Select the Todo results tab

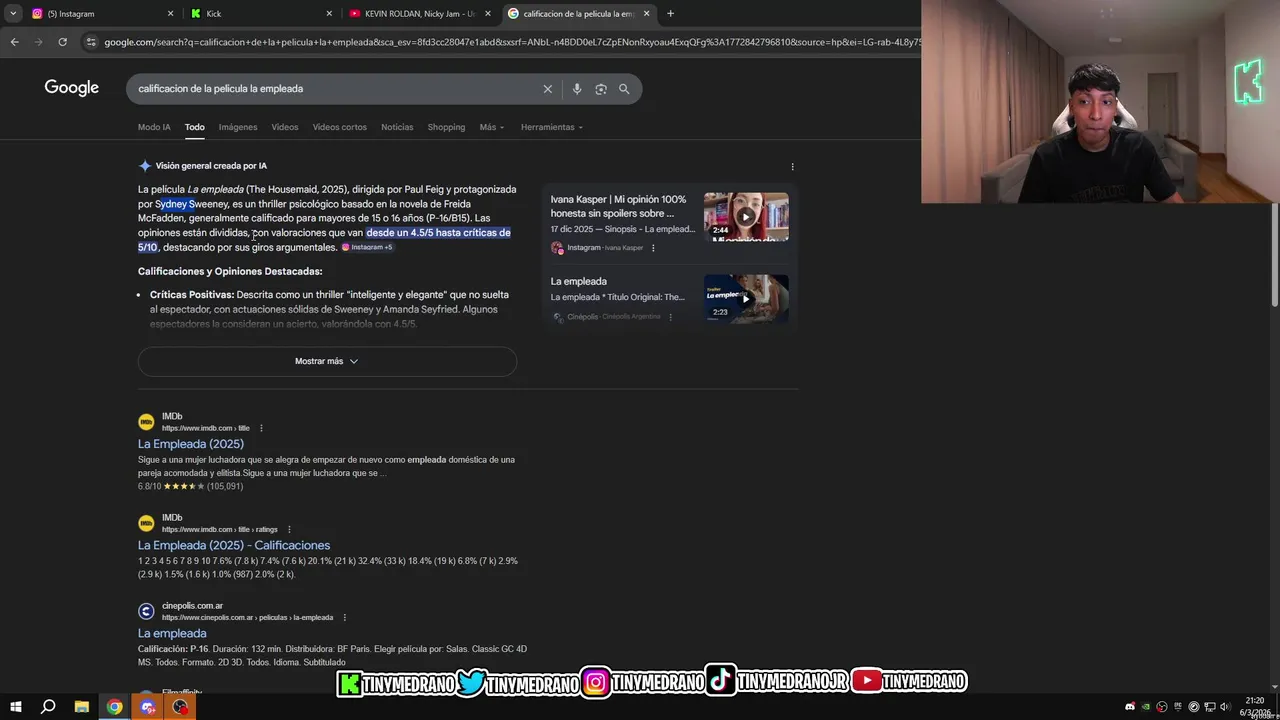(194, 127)
